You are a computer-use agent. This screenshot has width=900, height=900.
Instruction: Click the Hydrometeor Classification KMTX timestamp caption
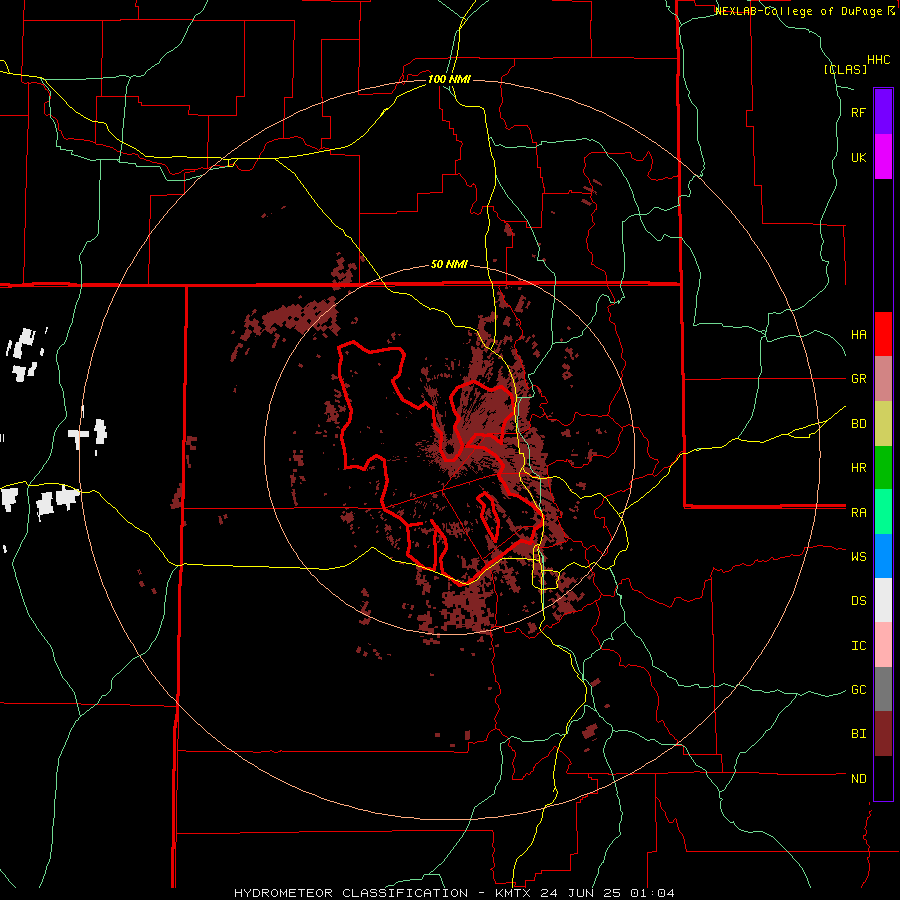click(x=454, y=893)
